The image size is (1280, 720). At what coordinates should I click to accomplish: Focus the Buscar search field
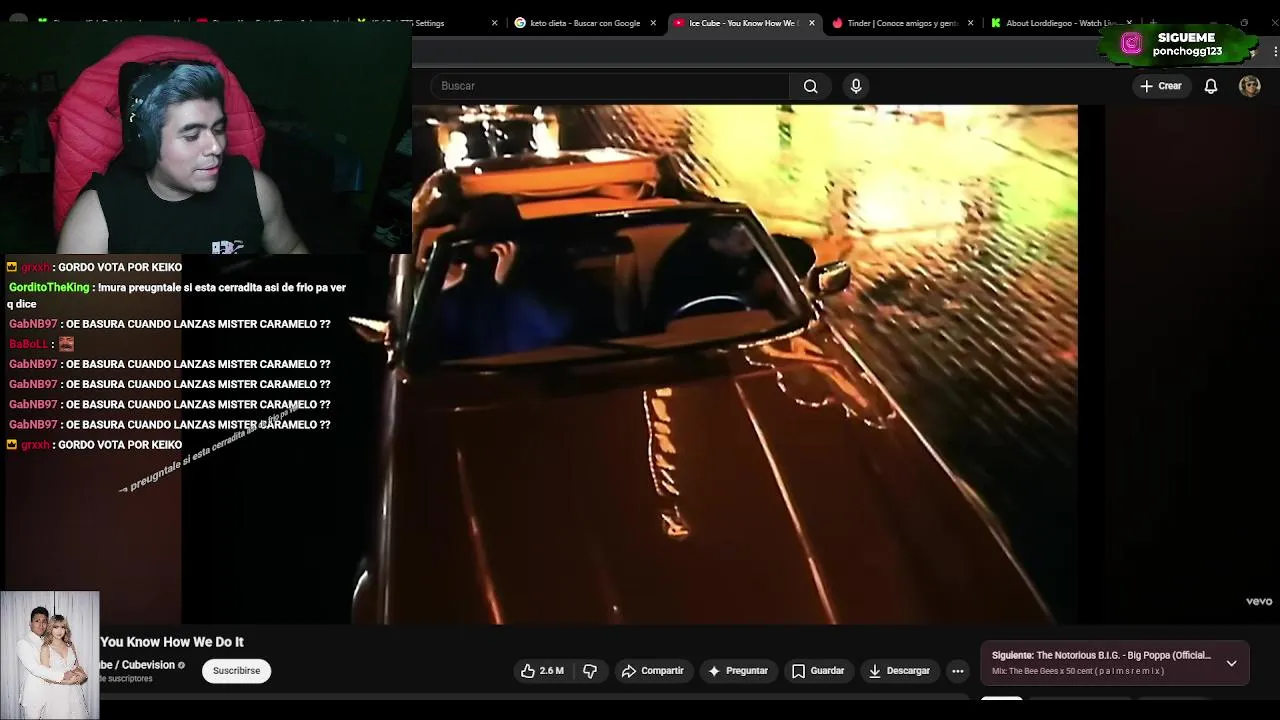pos(610,86)
